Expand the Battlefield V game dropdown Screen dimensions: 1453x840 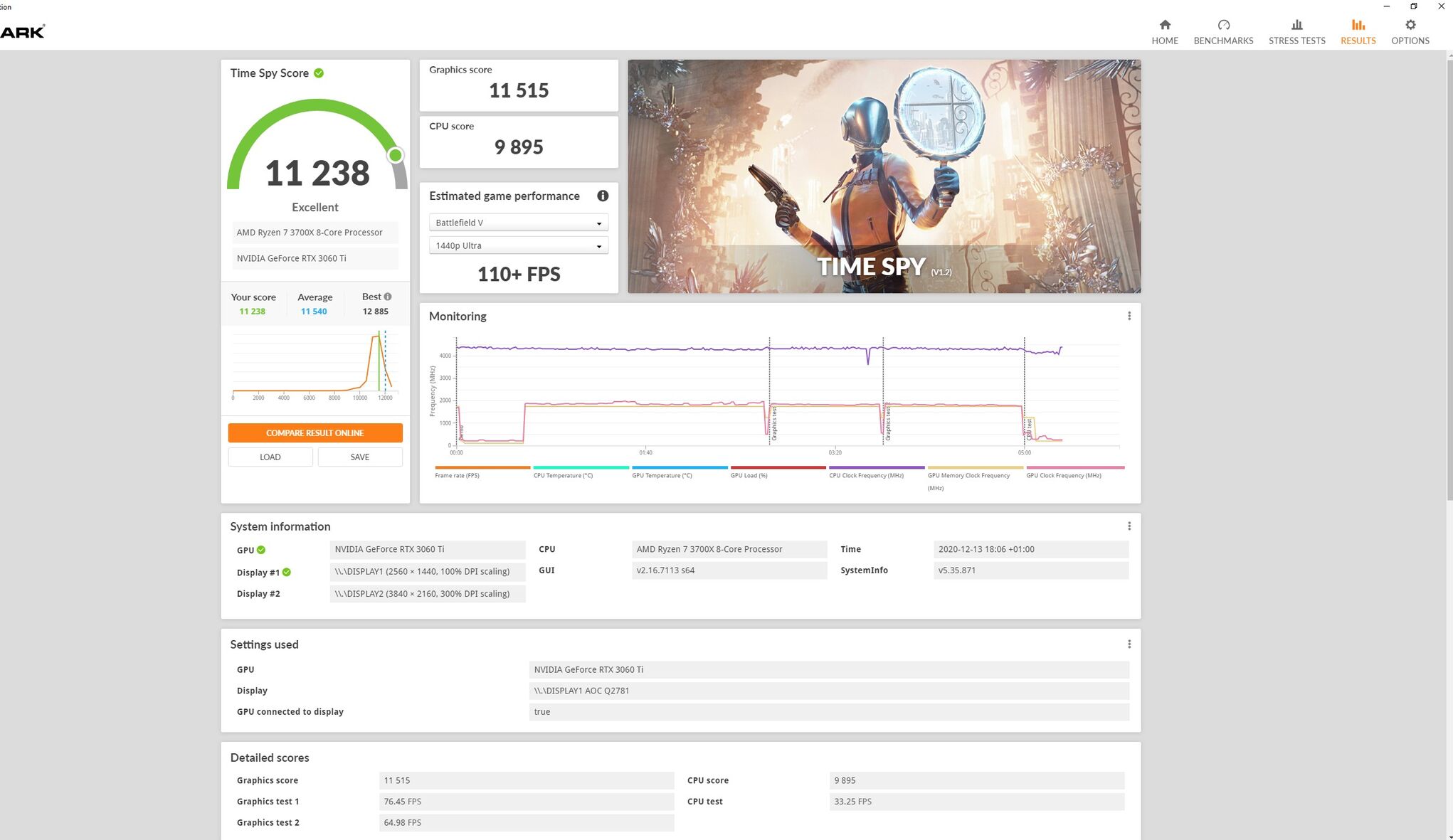(x=518, y=223)
